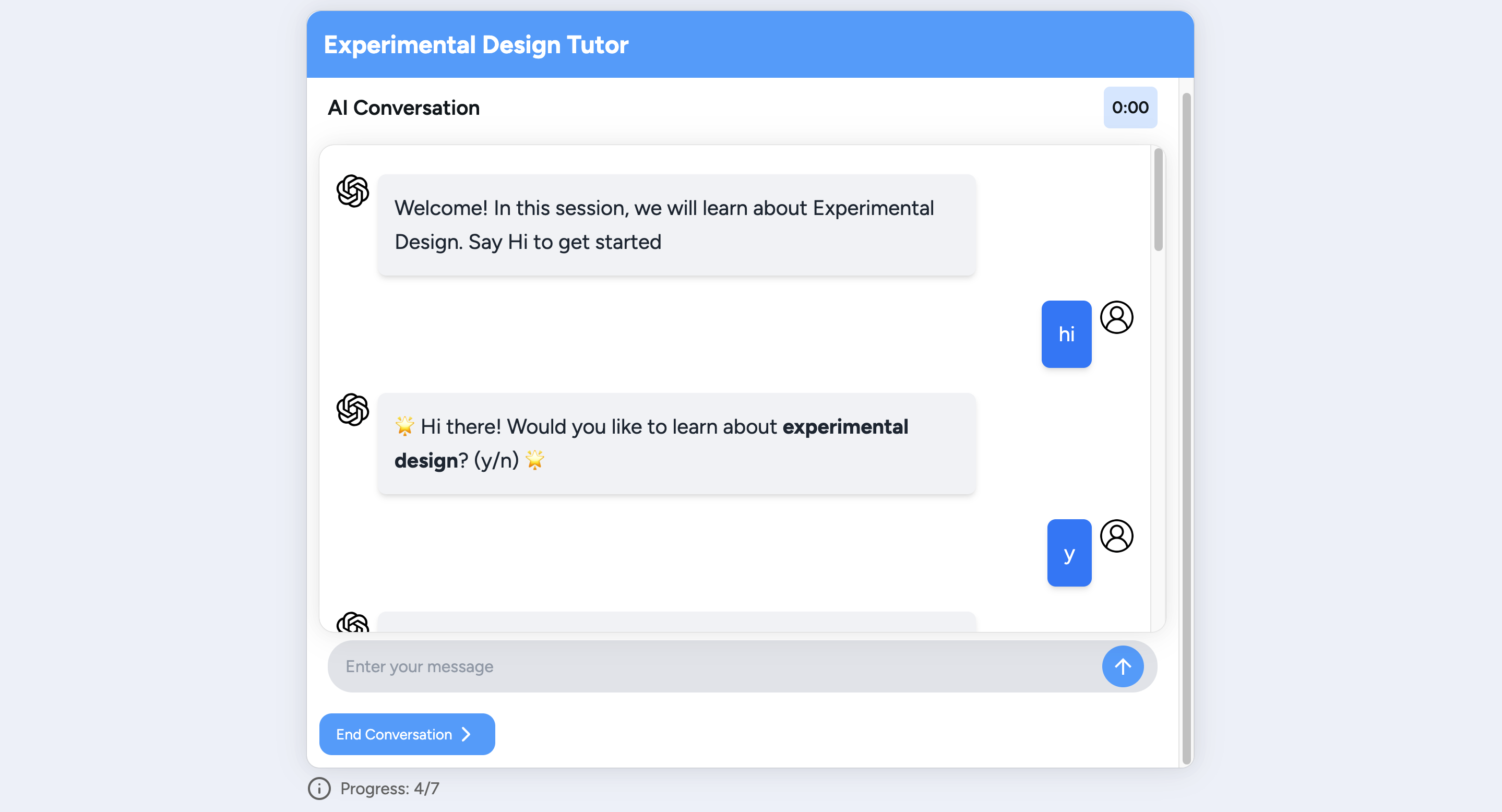
Task: Click the info icon beside Progress
Action: 319,789
